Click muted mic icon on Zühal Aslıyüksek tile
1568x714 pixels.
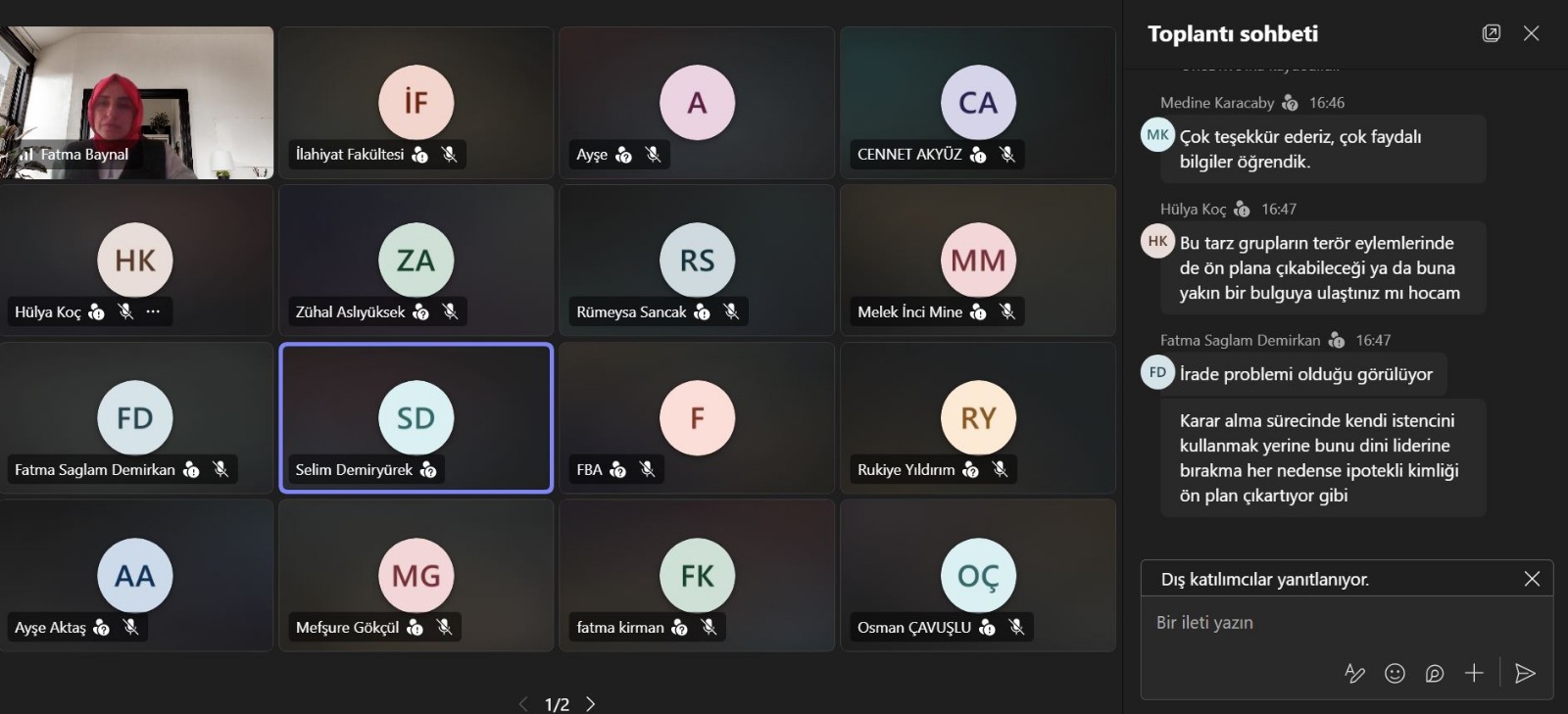450,311
